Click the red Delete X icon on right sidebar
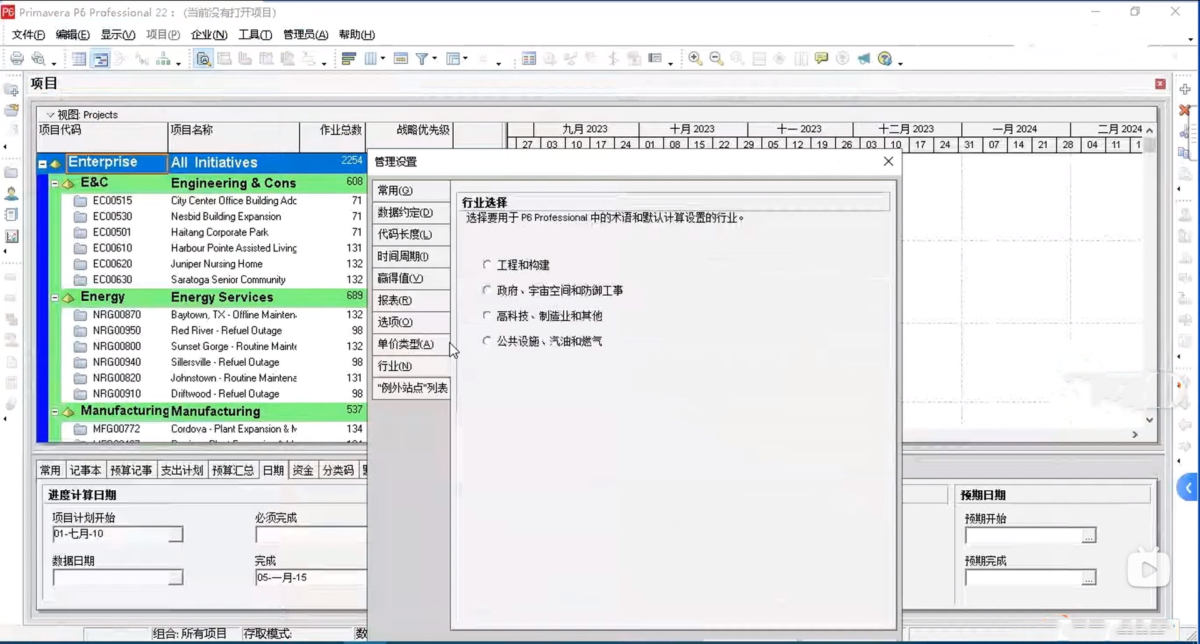1200x644 pixels. click(1185, 110)
